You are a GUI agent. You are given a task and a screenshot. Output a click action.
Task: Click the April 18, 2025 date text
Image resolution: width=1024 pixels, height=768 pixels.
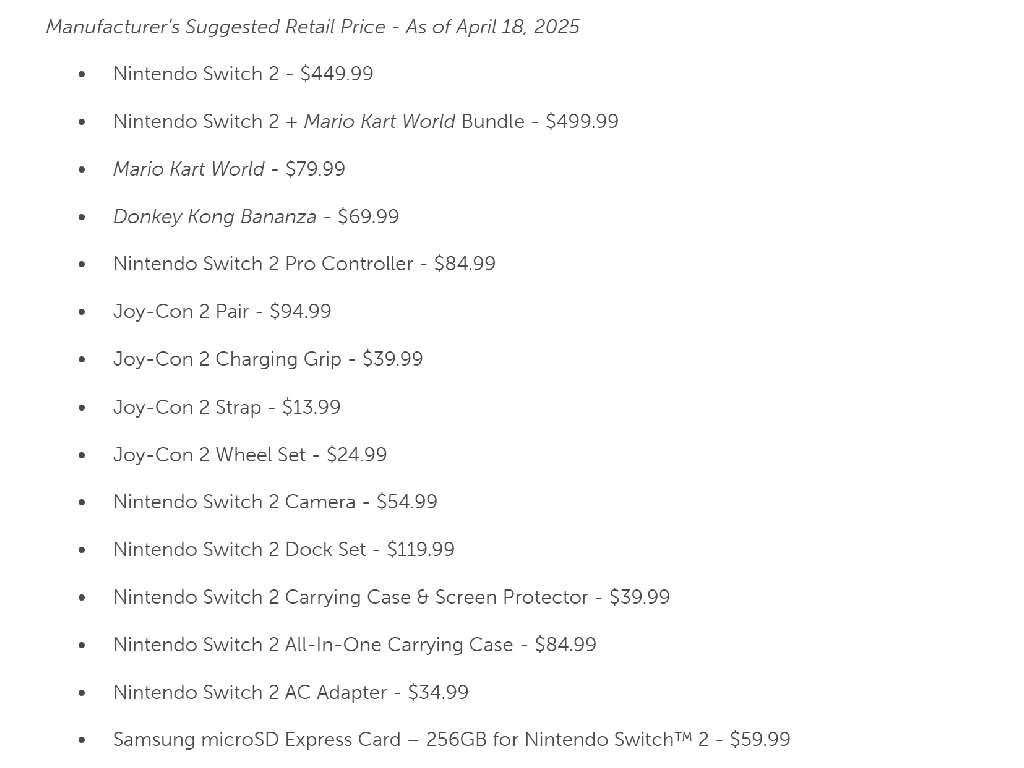(x=517, y=27)
